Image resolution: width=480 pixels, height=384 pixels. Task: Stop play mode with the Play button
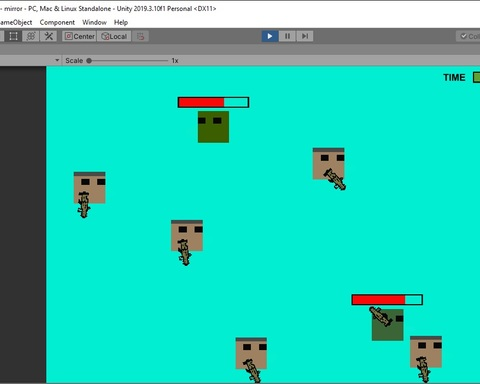pyautogui.click(x=270, y=36)
